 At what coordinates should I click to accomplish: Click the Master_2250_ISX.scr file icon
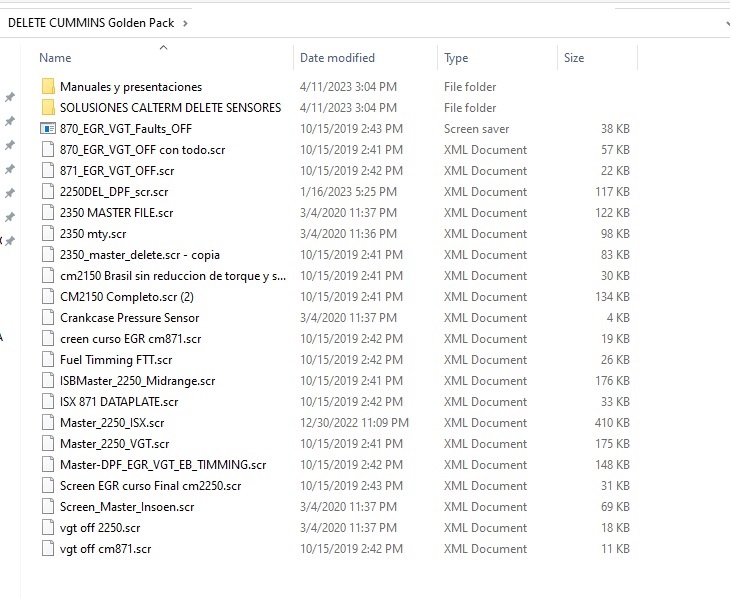(48, 423)
